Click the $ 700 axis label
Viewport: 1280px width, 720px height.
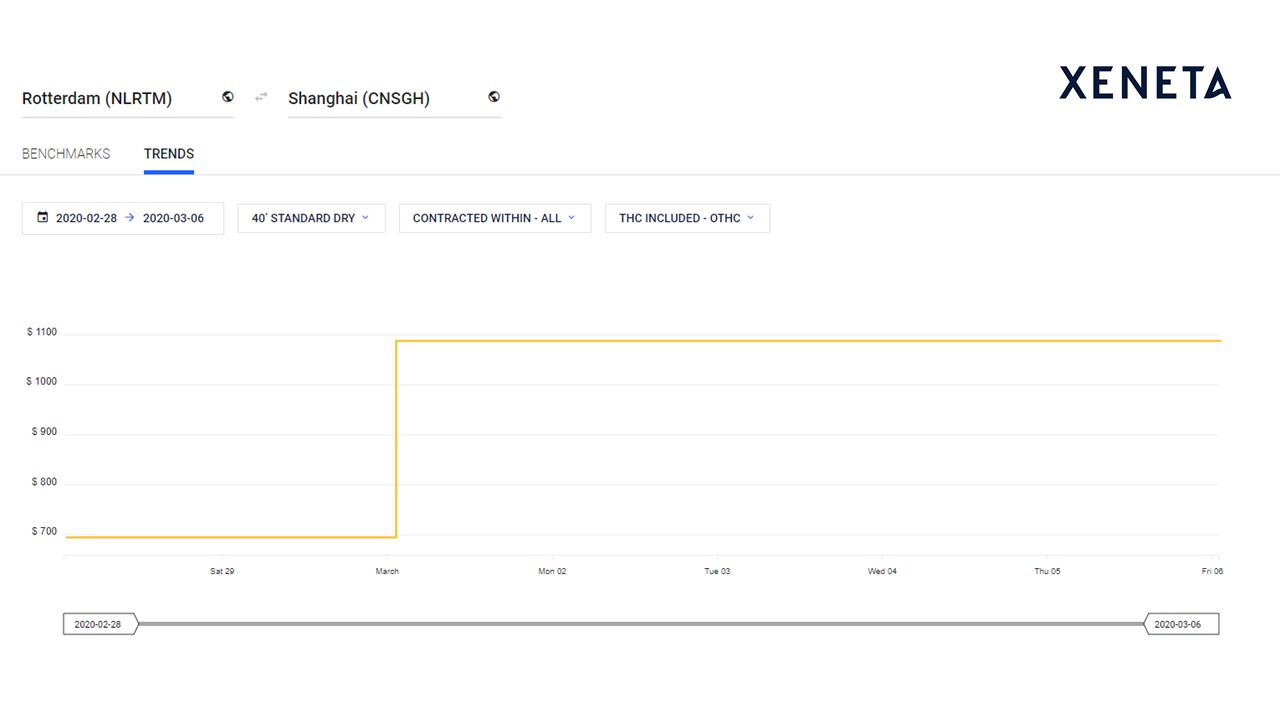click(44, 532)
